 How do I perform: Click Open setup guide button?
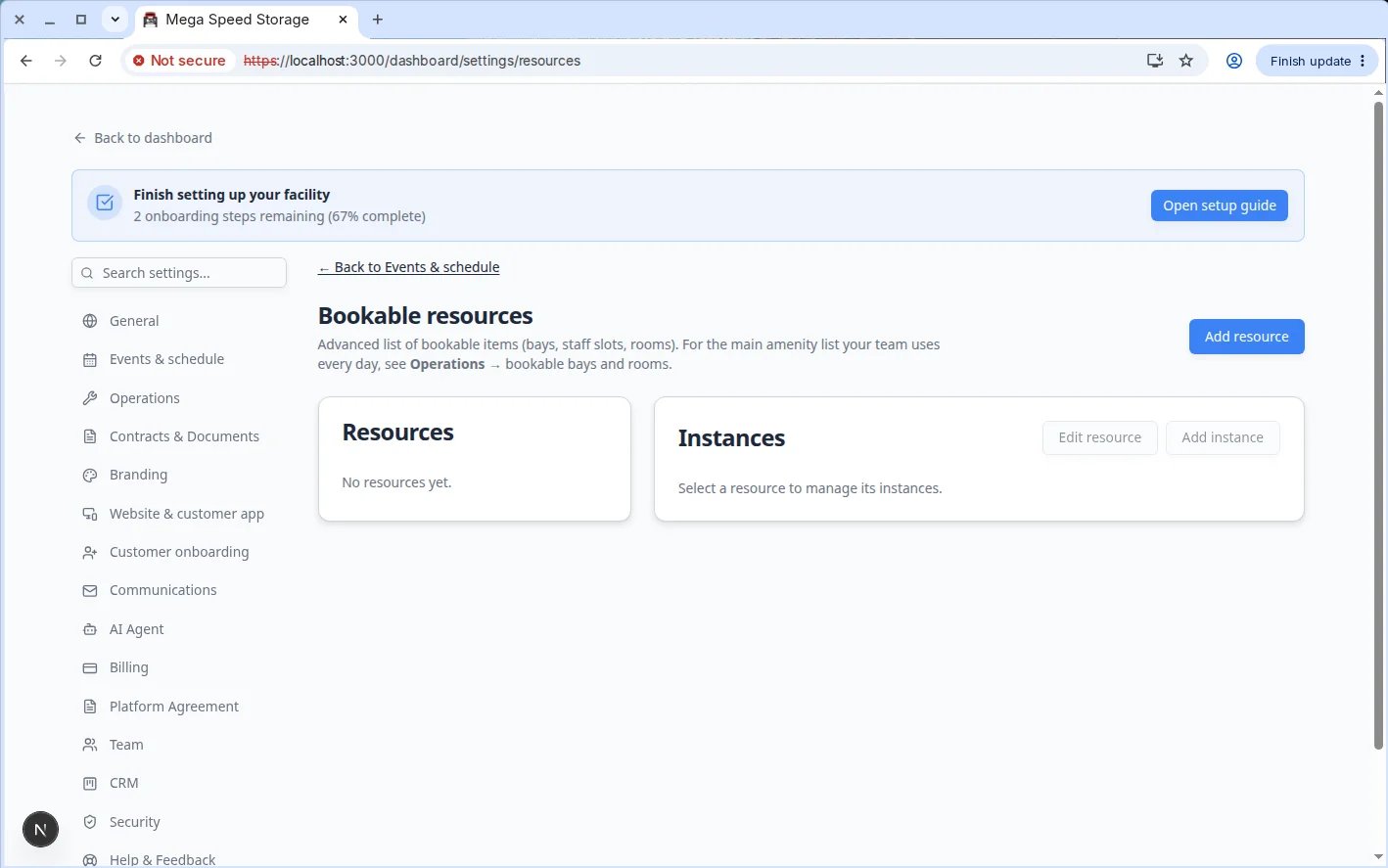1219,206
